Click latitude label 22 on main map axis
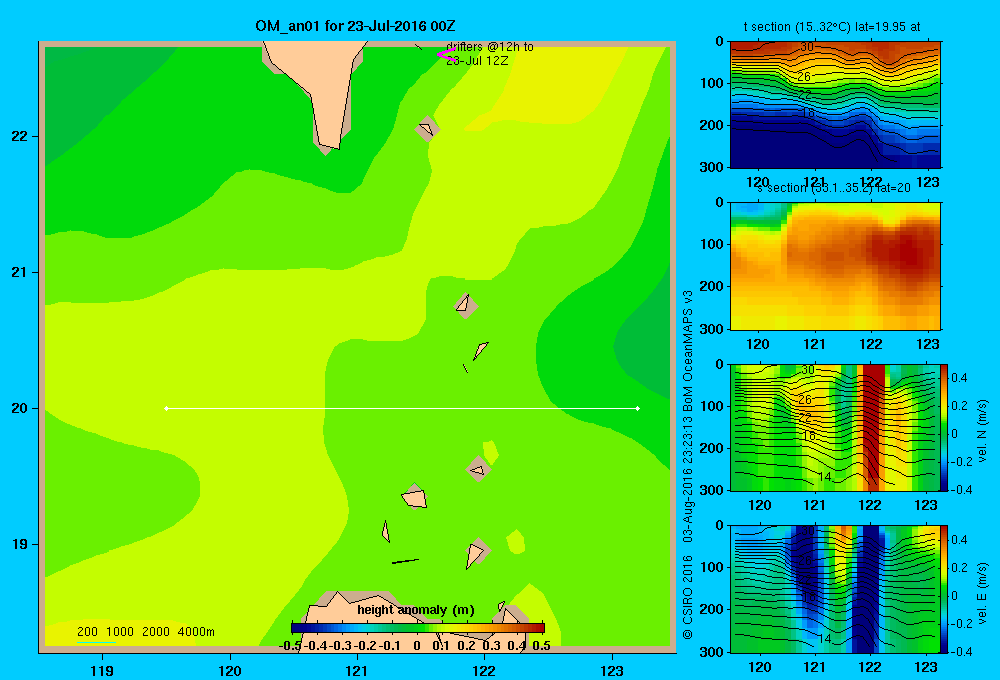This screenshot has width=1000, height=680. click(x=20, y=137)
